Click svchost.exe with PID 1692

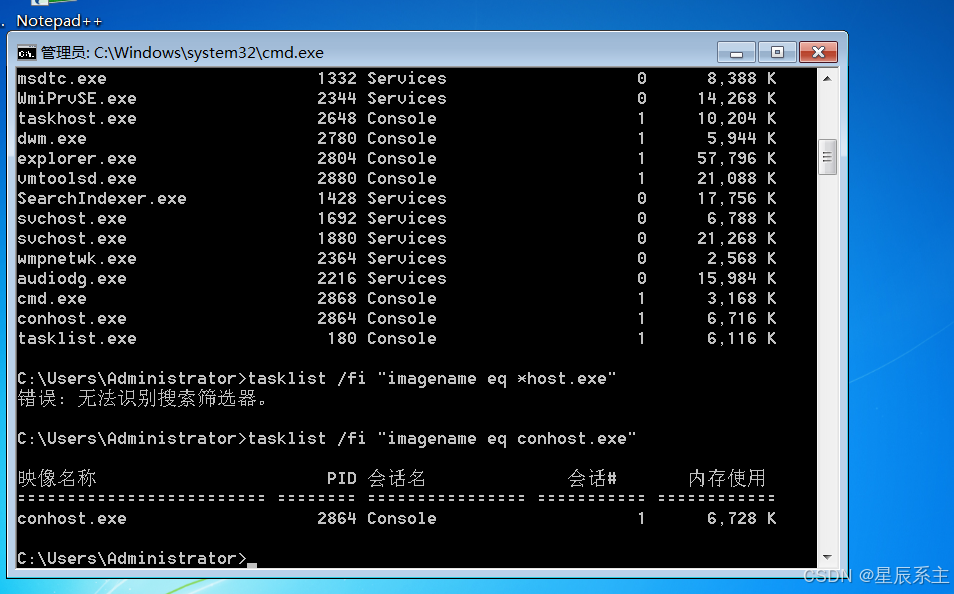tap(72, 219)
